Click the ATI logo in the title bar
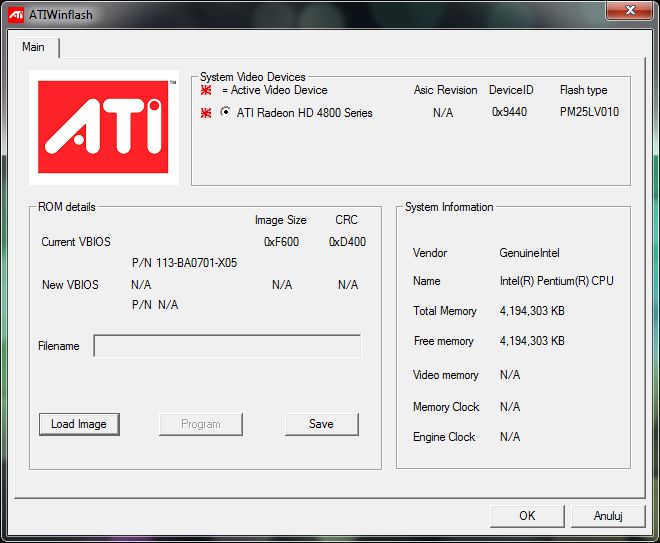 point(16,15)
